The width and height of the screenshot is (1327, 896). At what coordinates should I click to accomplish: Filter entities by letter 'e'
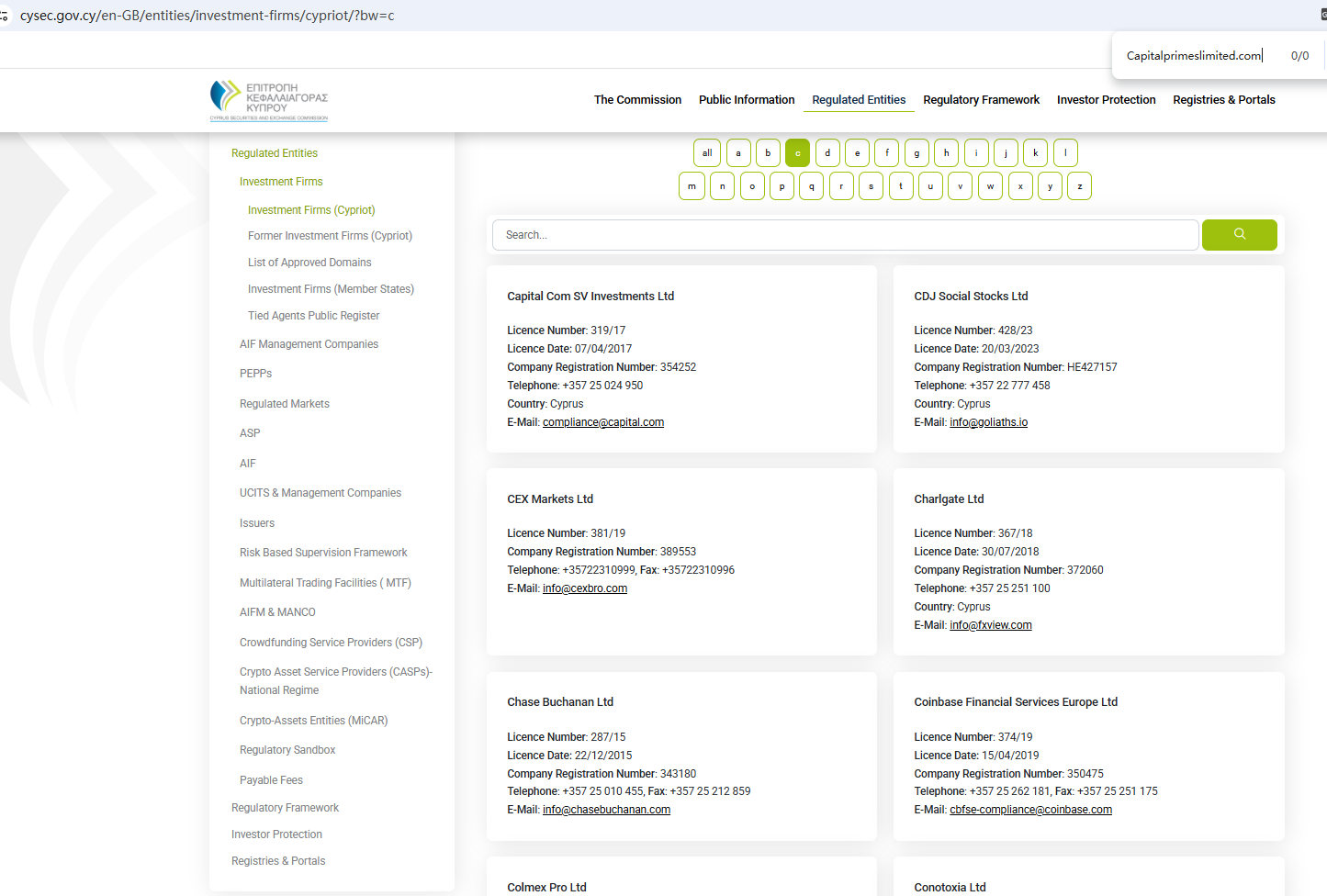(857, 153)
